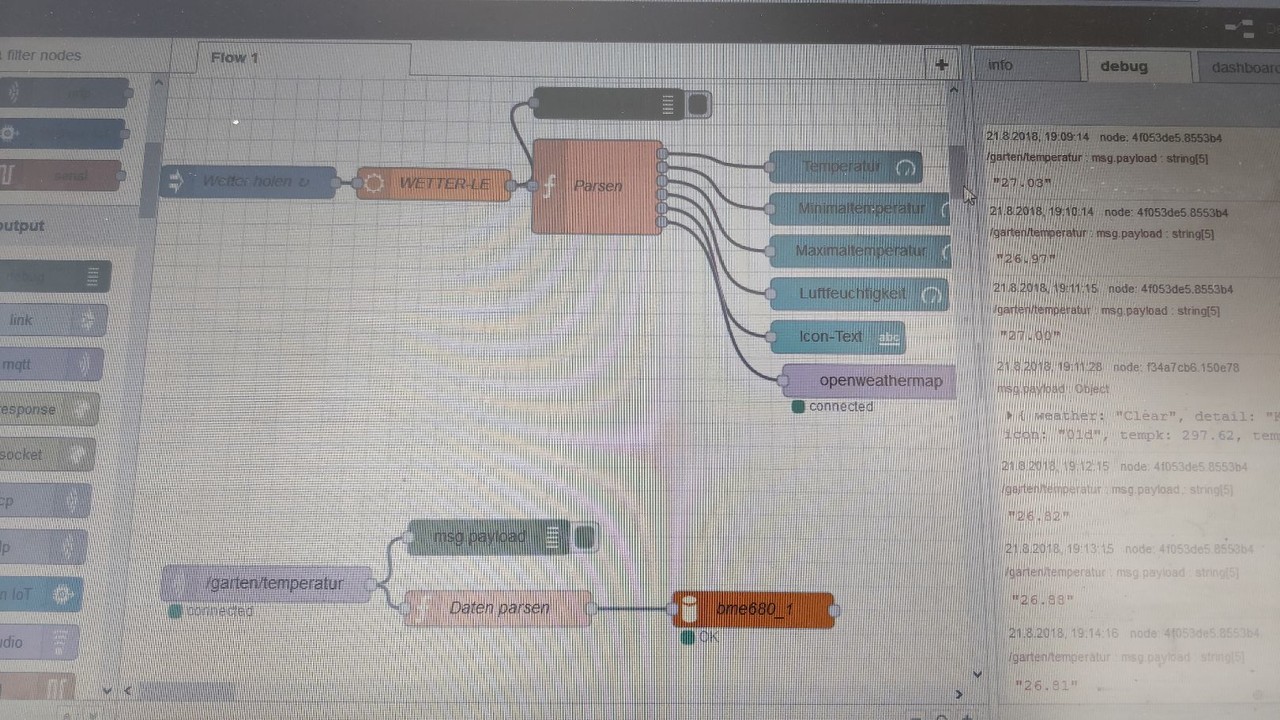Select the Flow 1 workspace tab

pyautogui.click(x=235, y=58)
